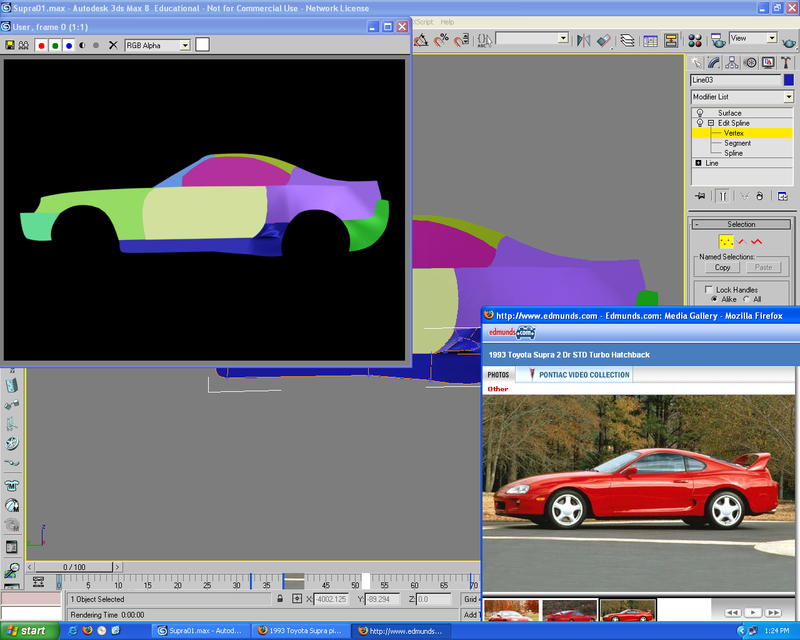This screenshot has height=640, width=800.
Task: Pin the modifier stack
Action: coord(698,194)
